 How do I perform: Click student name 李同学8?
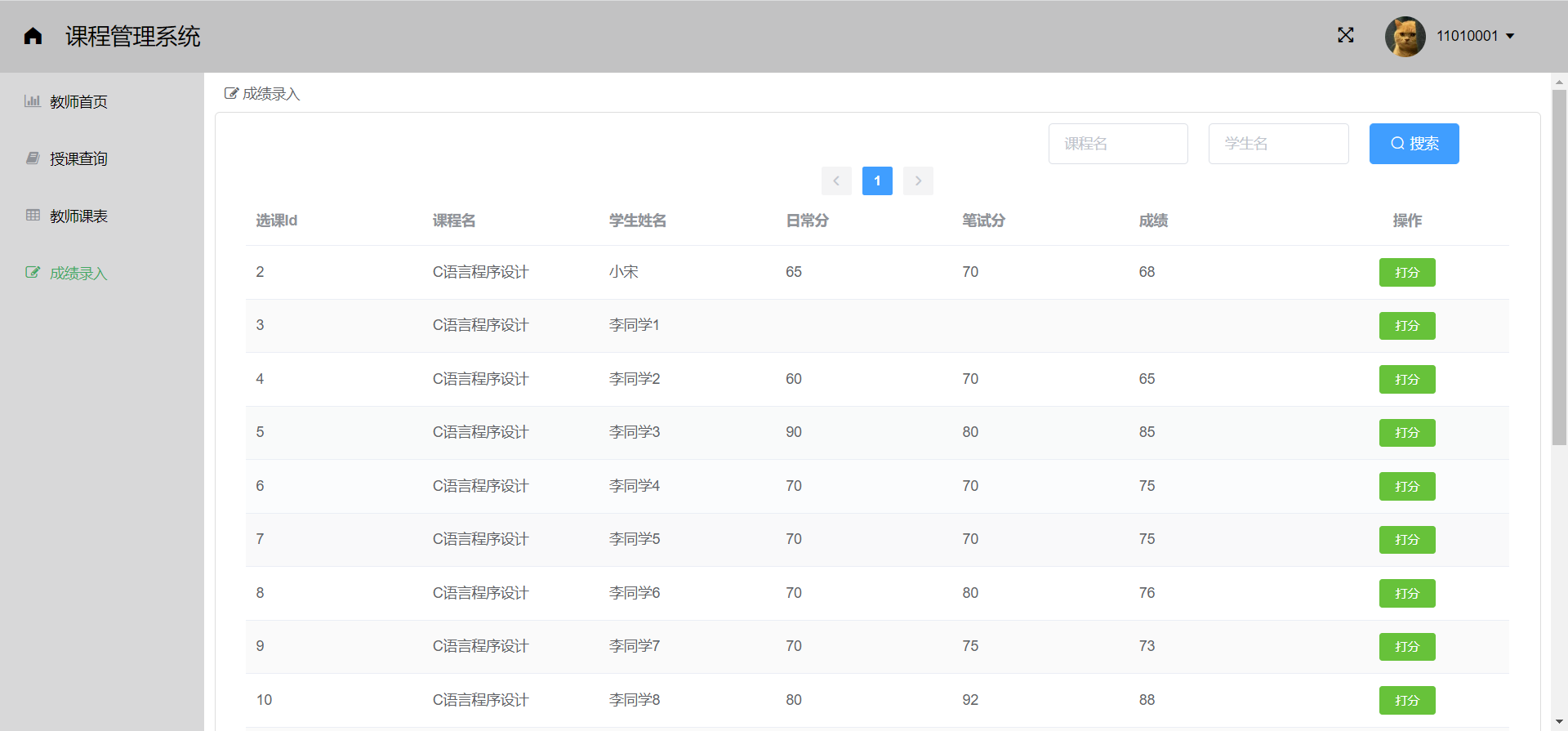(x=635, y=700)
